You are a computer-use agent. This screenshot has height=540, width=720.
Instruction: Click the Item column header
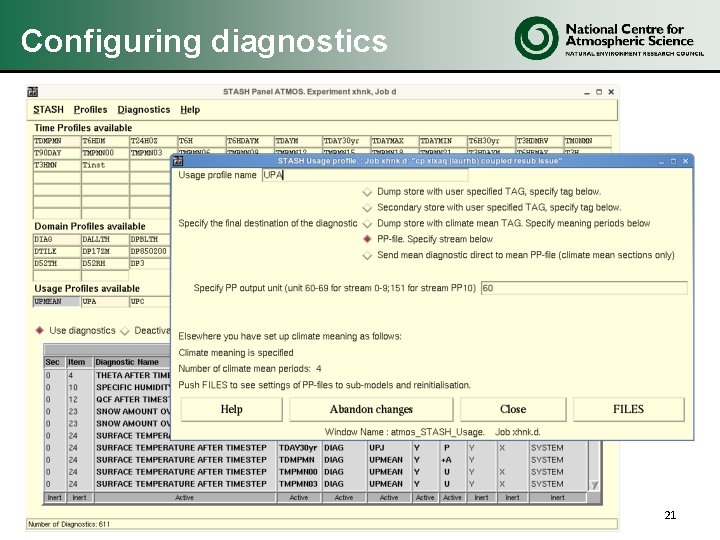click(x=77, y=362)
